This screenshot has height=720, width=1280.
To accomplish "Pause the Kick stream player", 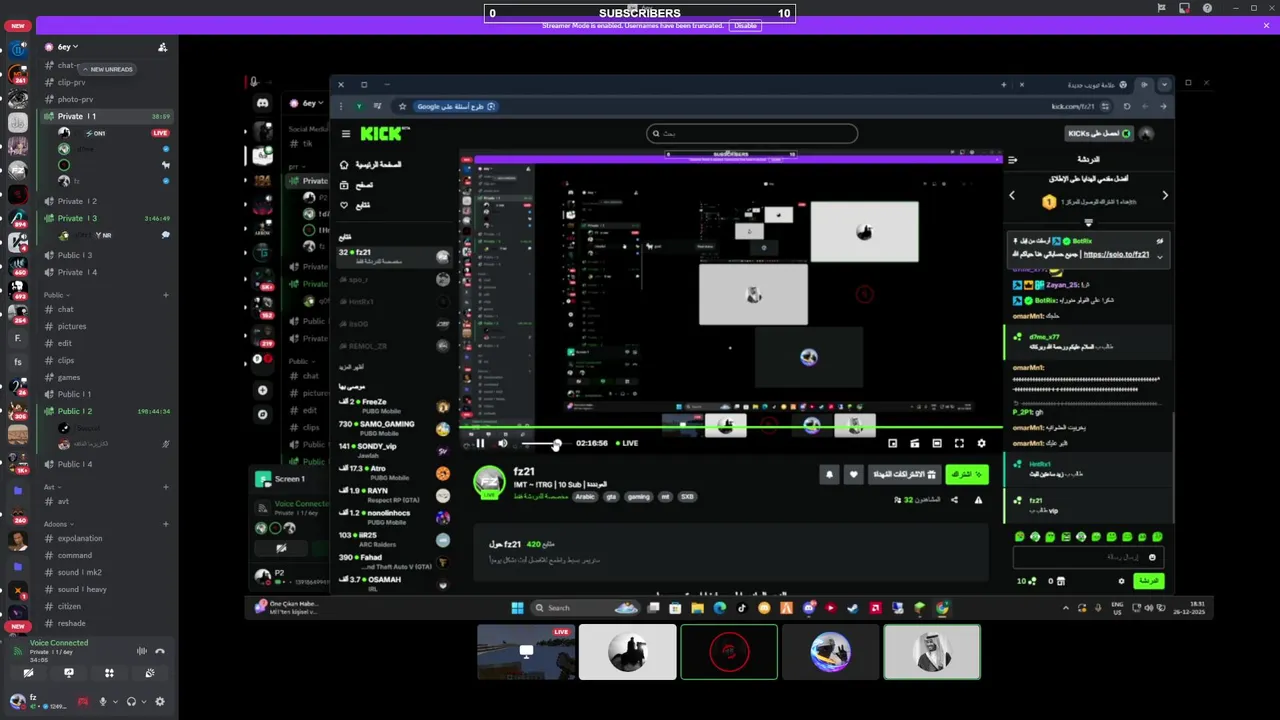I will coord(480,443).
